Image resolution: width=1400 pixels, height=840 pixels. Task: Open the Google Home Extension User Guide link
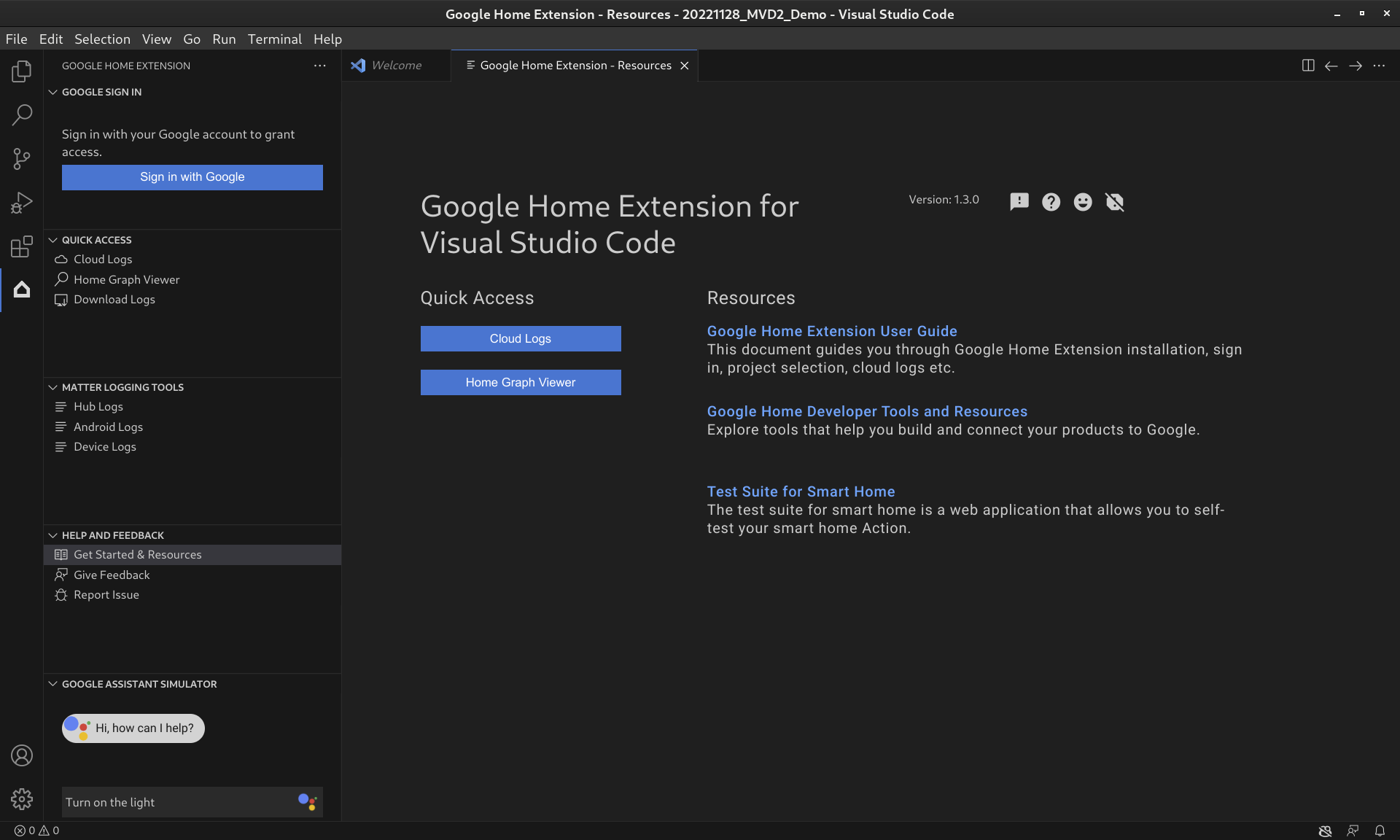tap(832, 330)
